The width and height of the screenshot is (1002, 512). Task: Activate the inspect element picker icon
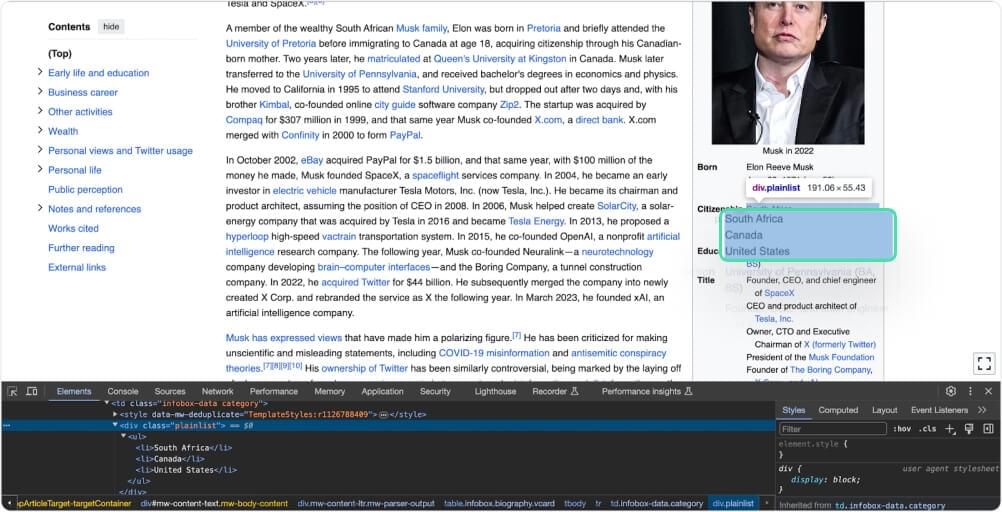(12, 391)
